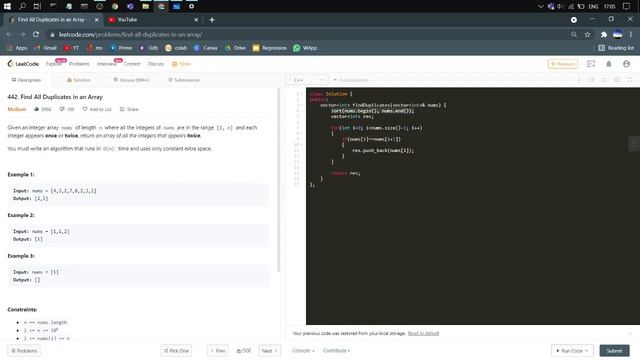Screen dimensions: 640x360
Task: Bookmark this page with the star icon
Action: pyautogui.click(x=587, y=35)
